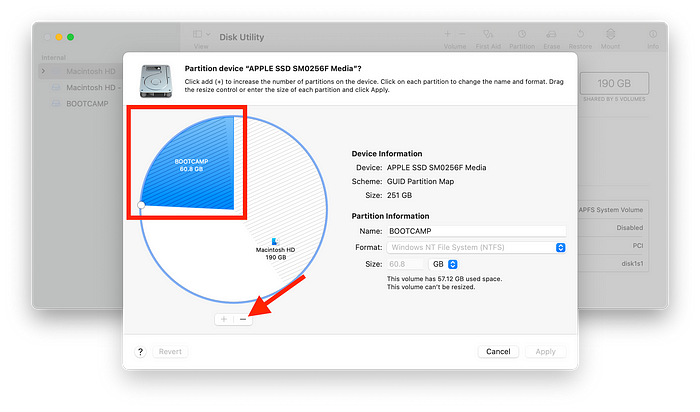
Task: Click the 'disk1s1' value in background window
Action: [x=632, y=263]
